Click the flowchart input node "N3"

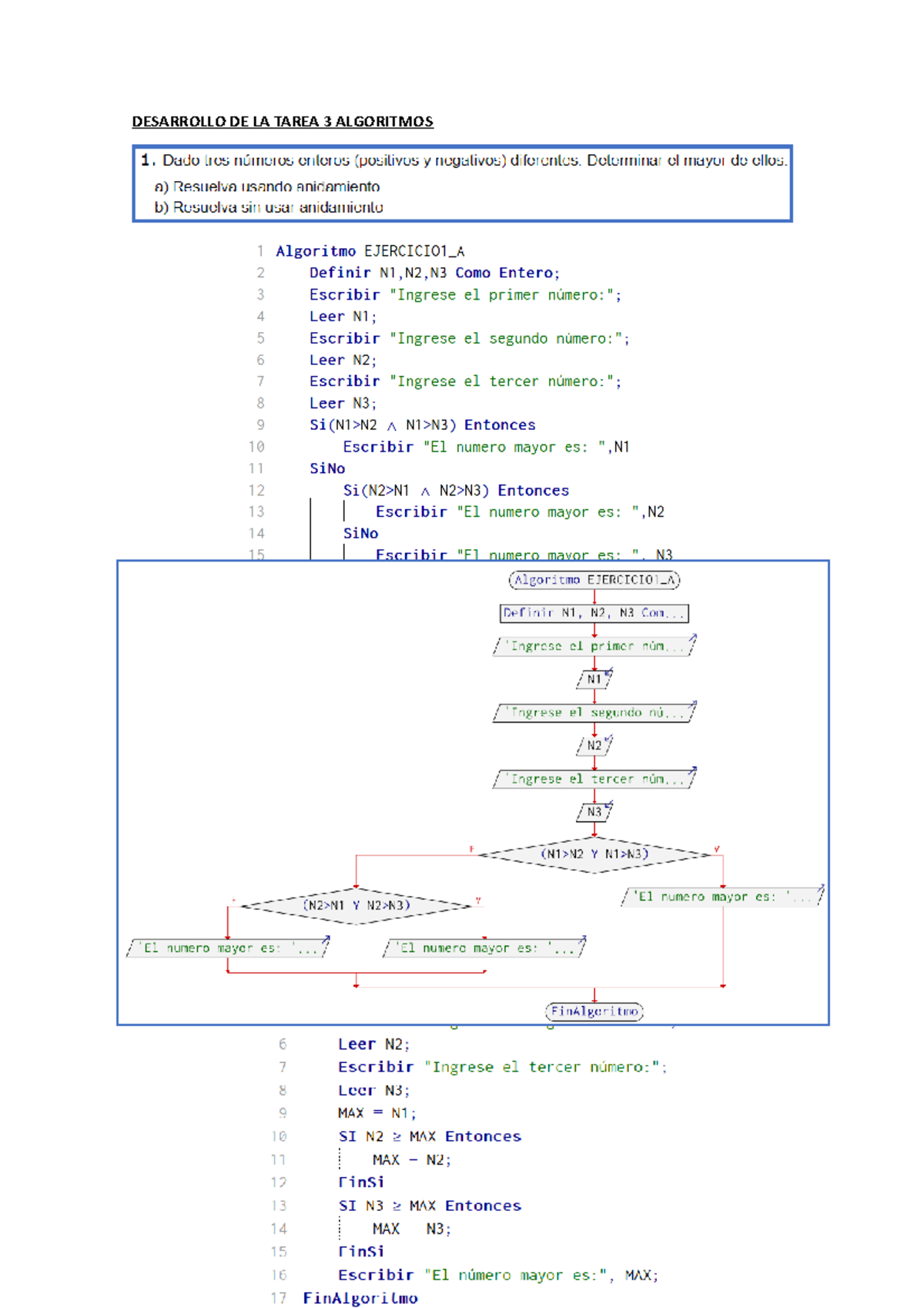pos(594,812)
